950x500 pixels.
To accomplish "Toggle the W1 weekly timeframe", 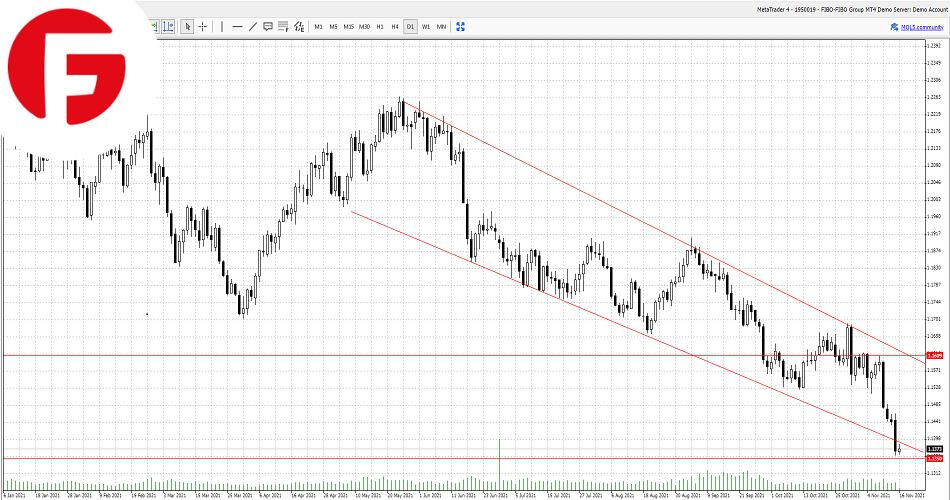I will coord(426,27).
